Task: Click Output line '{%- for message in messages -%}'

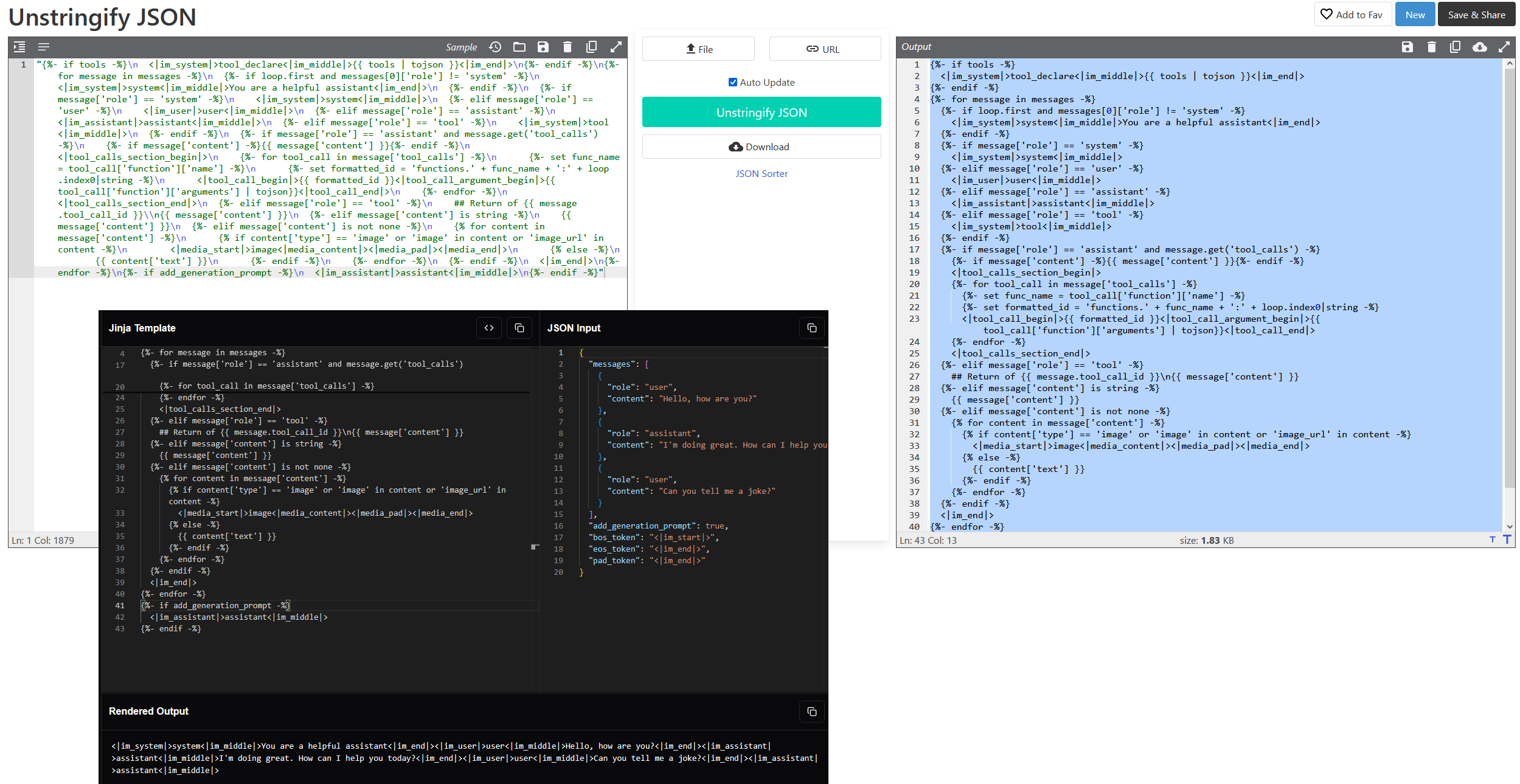Action: click(x=1012, y=99)
